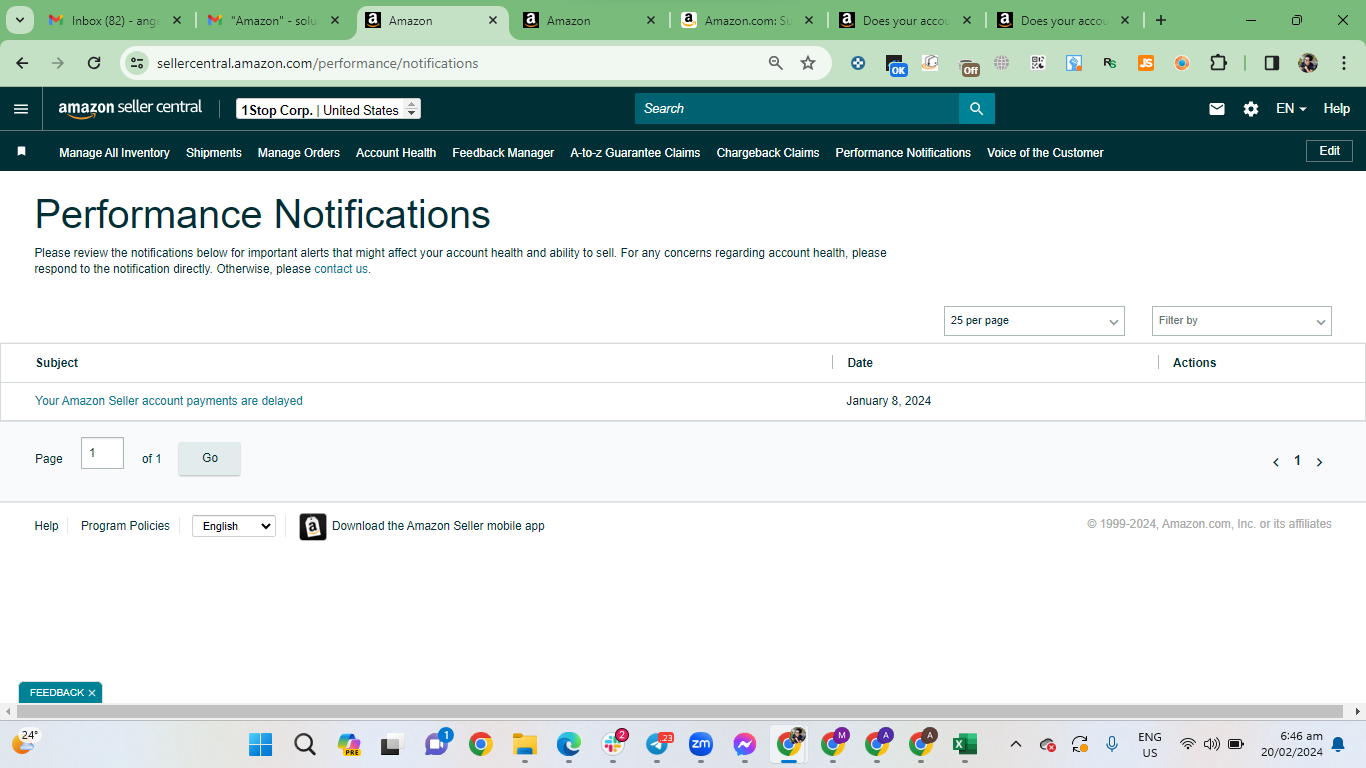Click the extension icon with the Off badge
Viewport: 1366px width, 768px height.
pyautogui.click(x=968, y=65)
